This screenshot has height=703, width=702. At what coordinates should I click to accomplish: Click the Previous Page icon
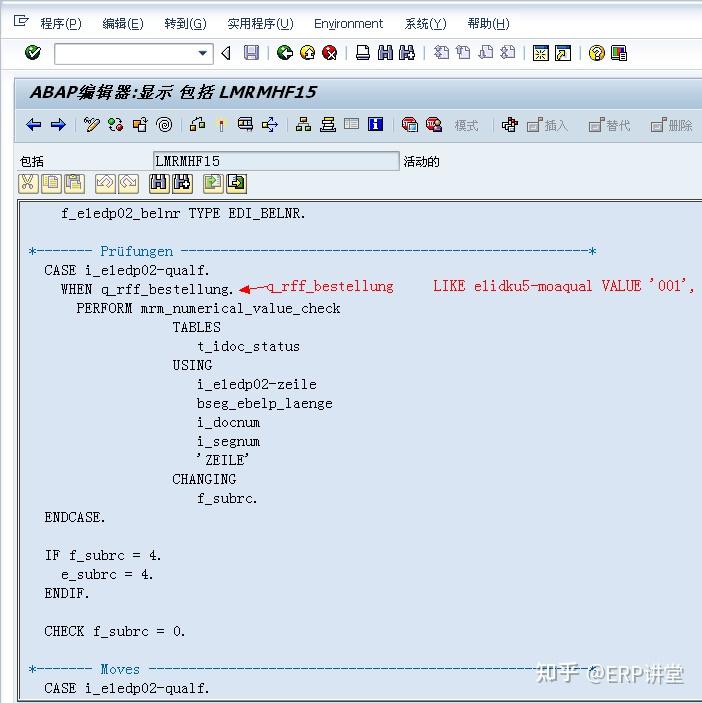(x=463, y=53)
